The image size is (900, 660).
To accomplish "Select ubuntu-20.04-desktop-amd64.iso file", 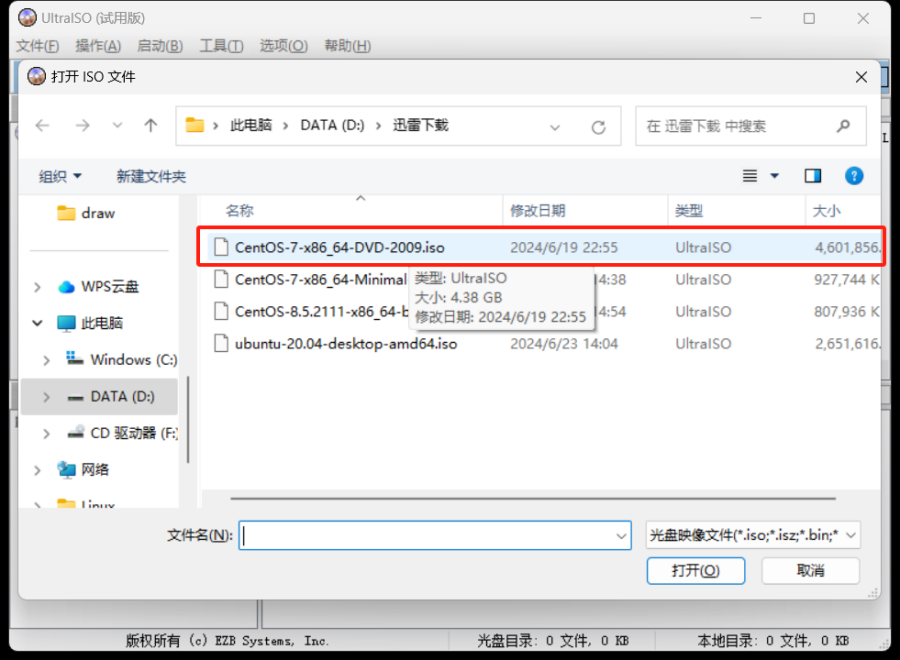I will (346, 344).
